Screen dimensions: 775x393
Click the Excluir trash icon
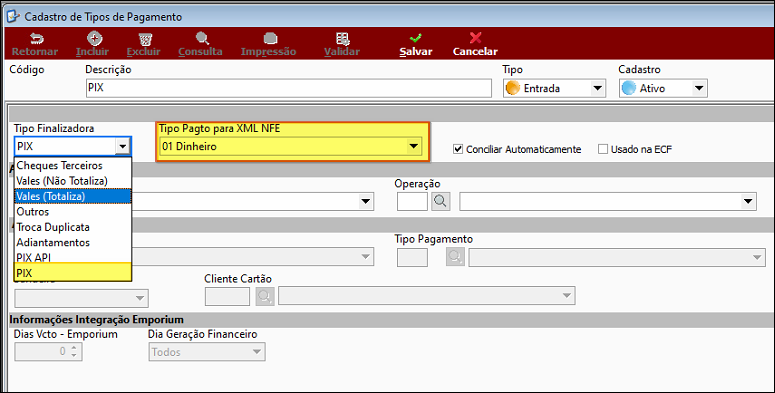click(x=145, y=39)
